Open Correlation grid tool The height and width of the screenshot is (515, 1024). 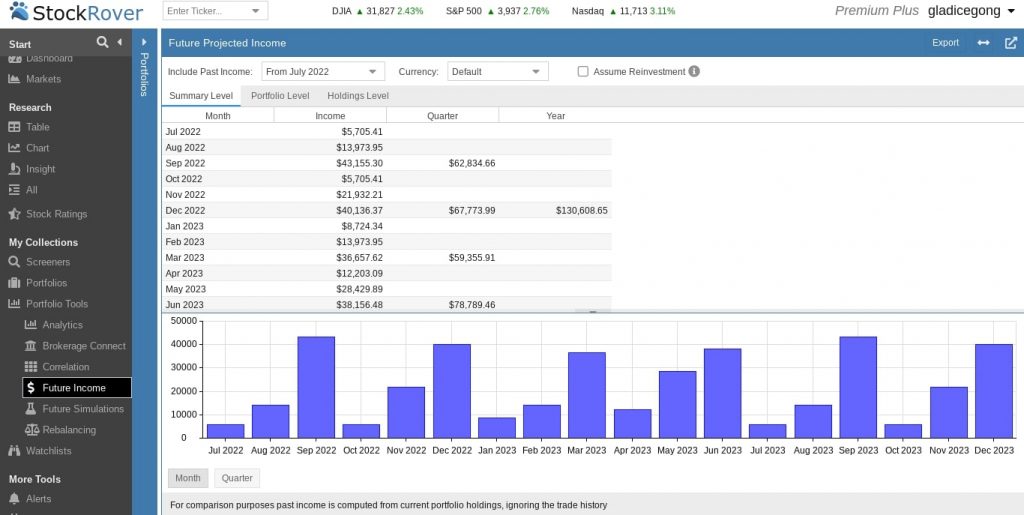65,367
